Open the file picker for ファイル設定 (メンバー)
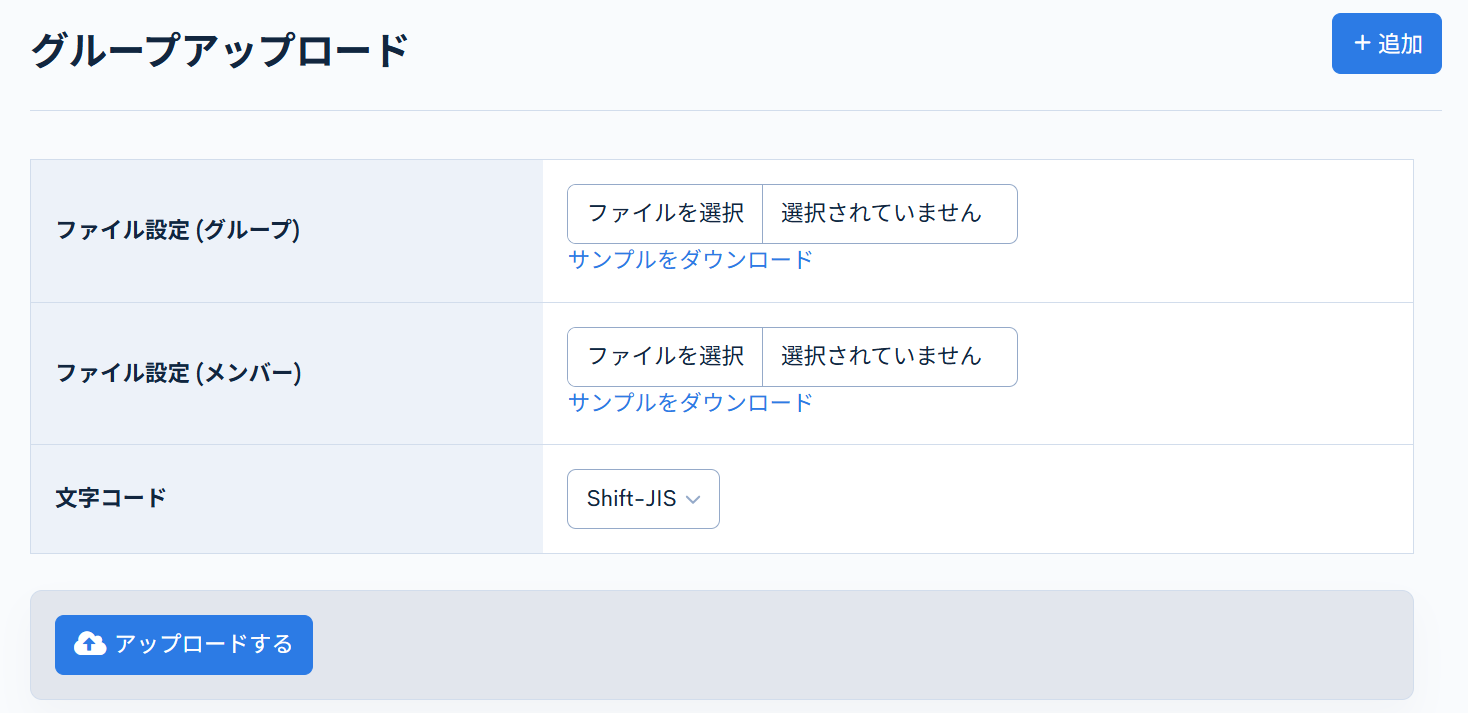Viewport: 1468px width, 713px height. tap(664, 357)
